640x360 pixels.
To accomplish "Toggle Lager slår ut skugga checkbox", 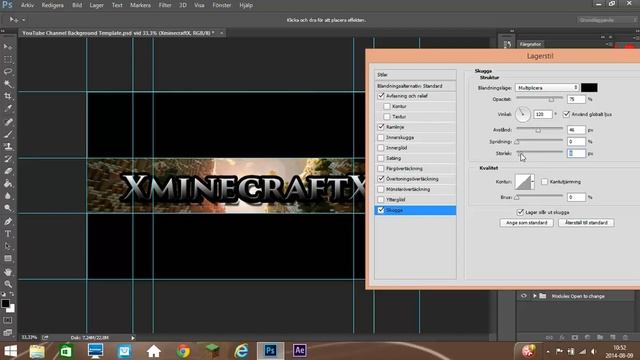I will point(520,212).
